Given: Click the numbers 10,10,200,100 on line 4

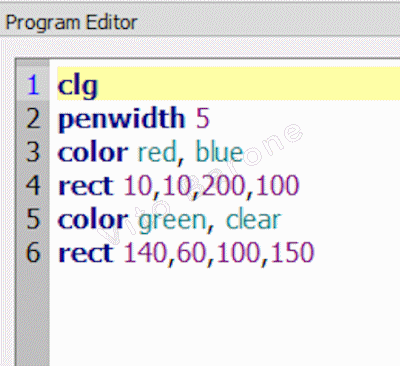Looking at the screenshot, I should pyautogui.click(x=212, y=186).
